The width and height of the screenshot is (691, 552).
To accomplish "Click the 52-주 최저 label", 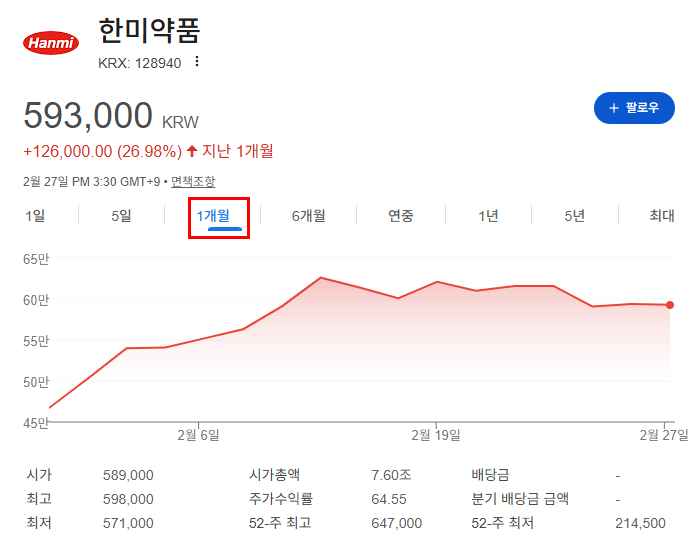I will point(502,523).
